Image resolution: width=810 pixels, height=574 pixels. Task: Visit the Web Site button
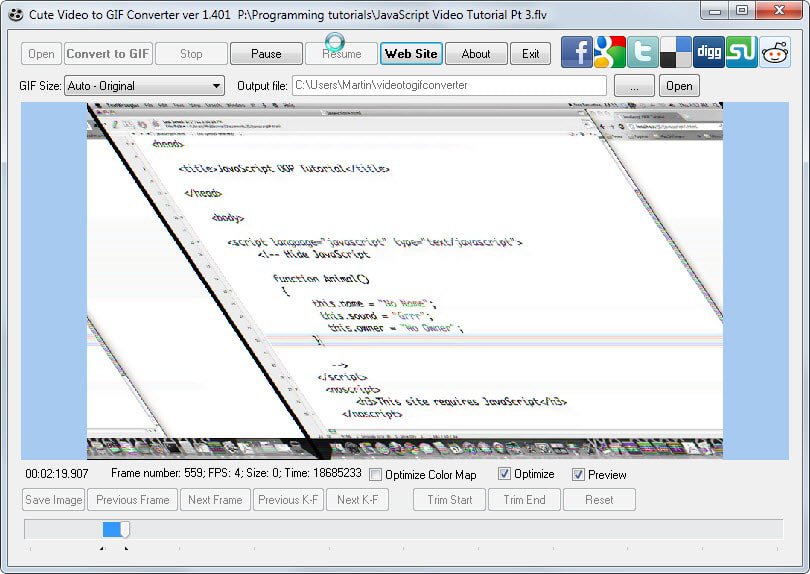click(x=411, y=54)
